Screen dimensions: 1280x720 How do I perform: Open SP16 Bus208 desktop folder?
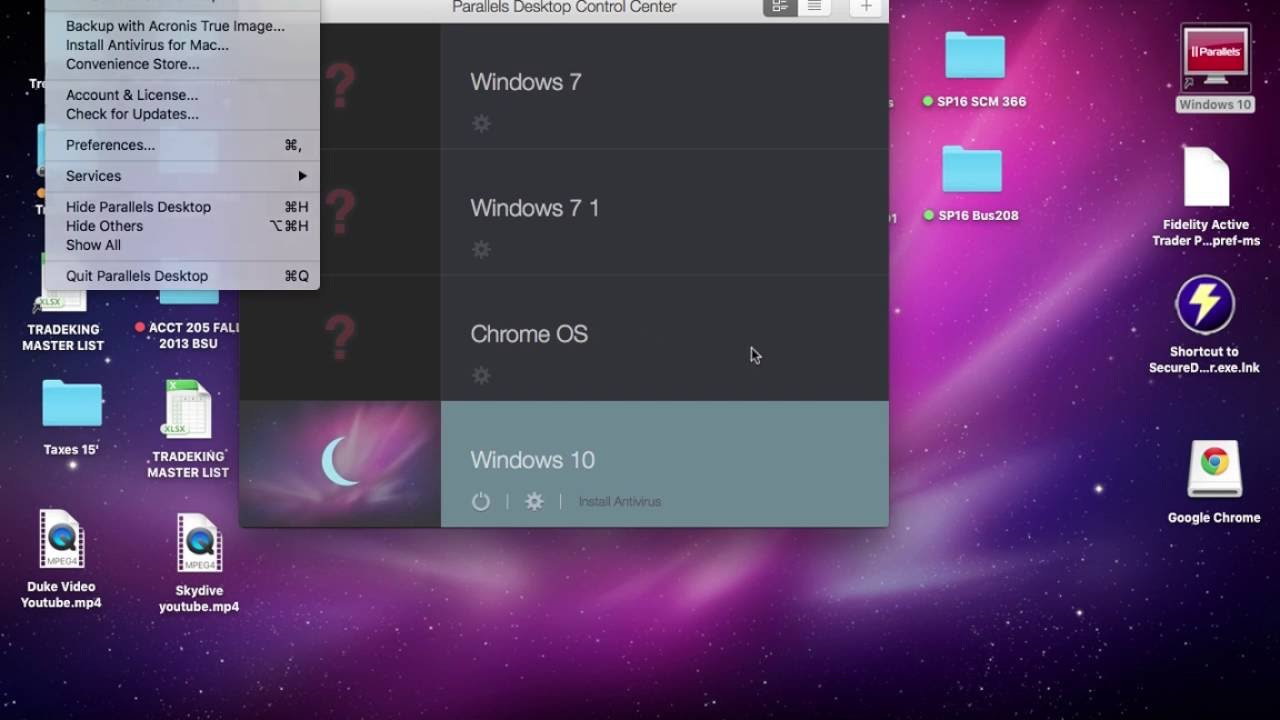972,169
